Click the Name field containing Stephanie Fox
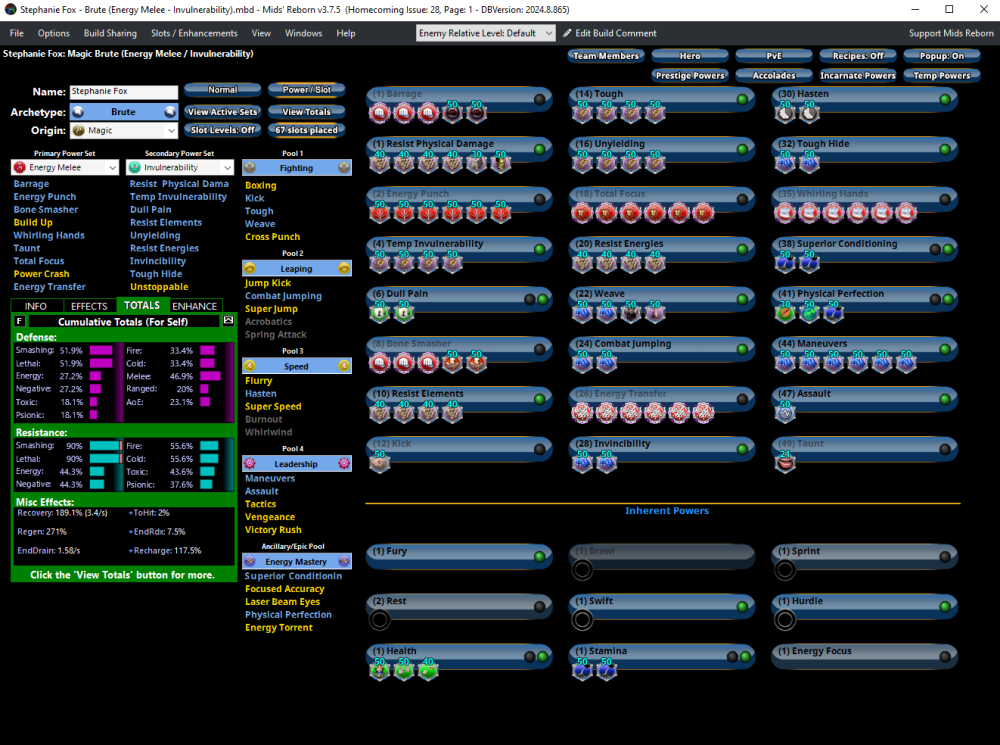This screenshot has height=745, width=1000. coord(123,92)
